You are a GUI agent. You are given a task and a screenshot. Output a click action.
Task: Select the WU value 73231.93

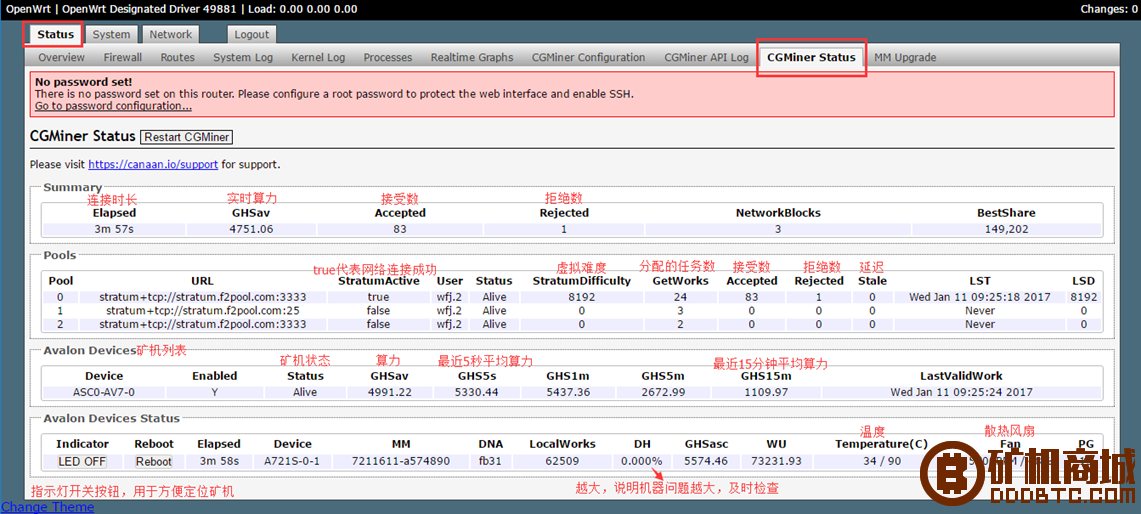[x=775, y=462]
